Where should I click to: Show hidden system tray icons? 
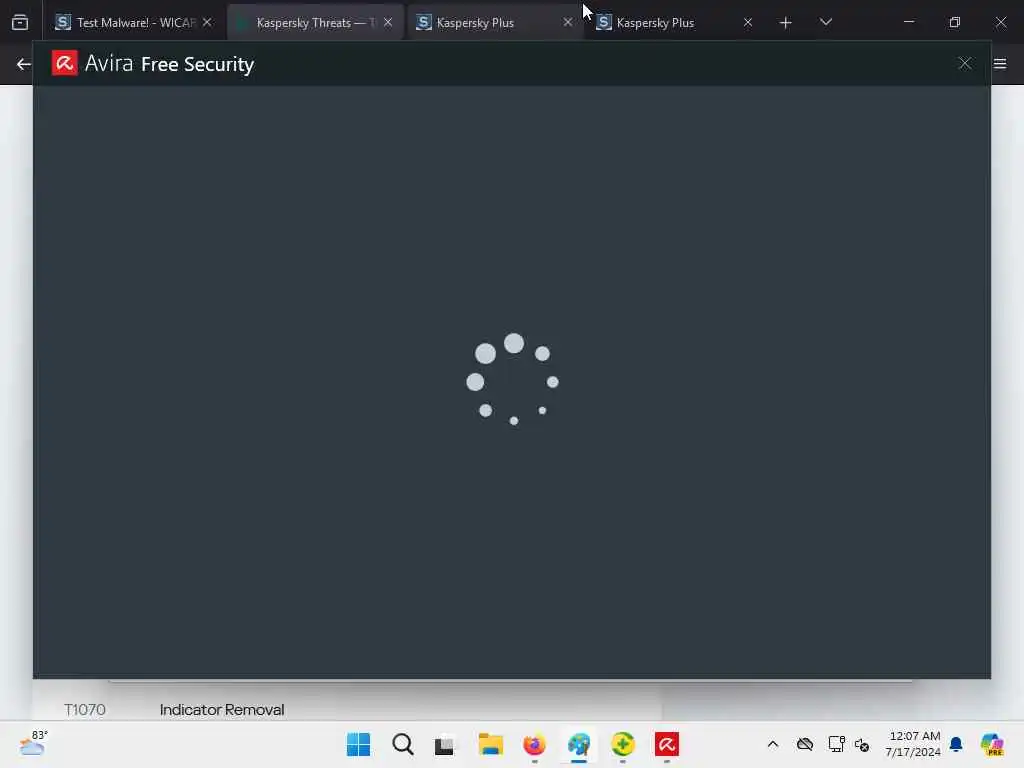(x=773, y=744)
